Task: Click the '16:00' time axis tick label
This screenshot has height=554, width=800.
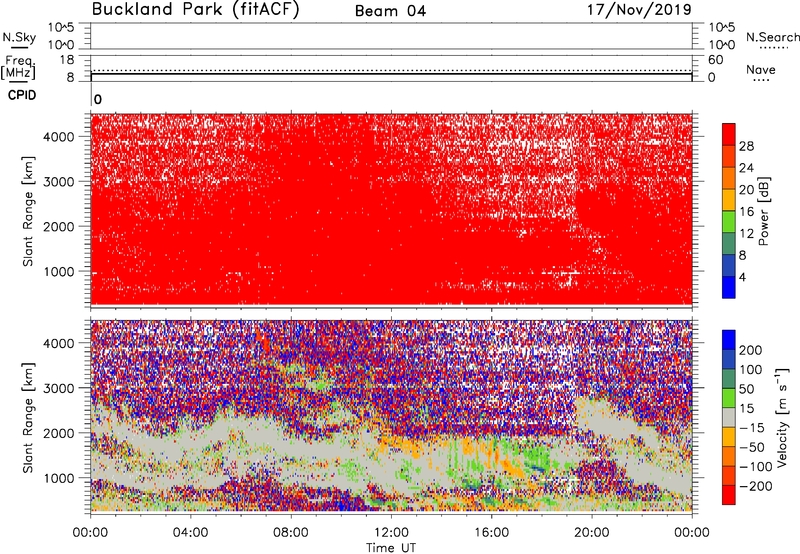Action: 491,533
